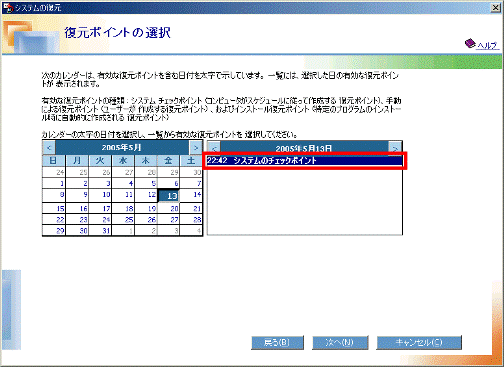Select May 17 on the calendar

click(100, 209)
